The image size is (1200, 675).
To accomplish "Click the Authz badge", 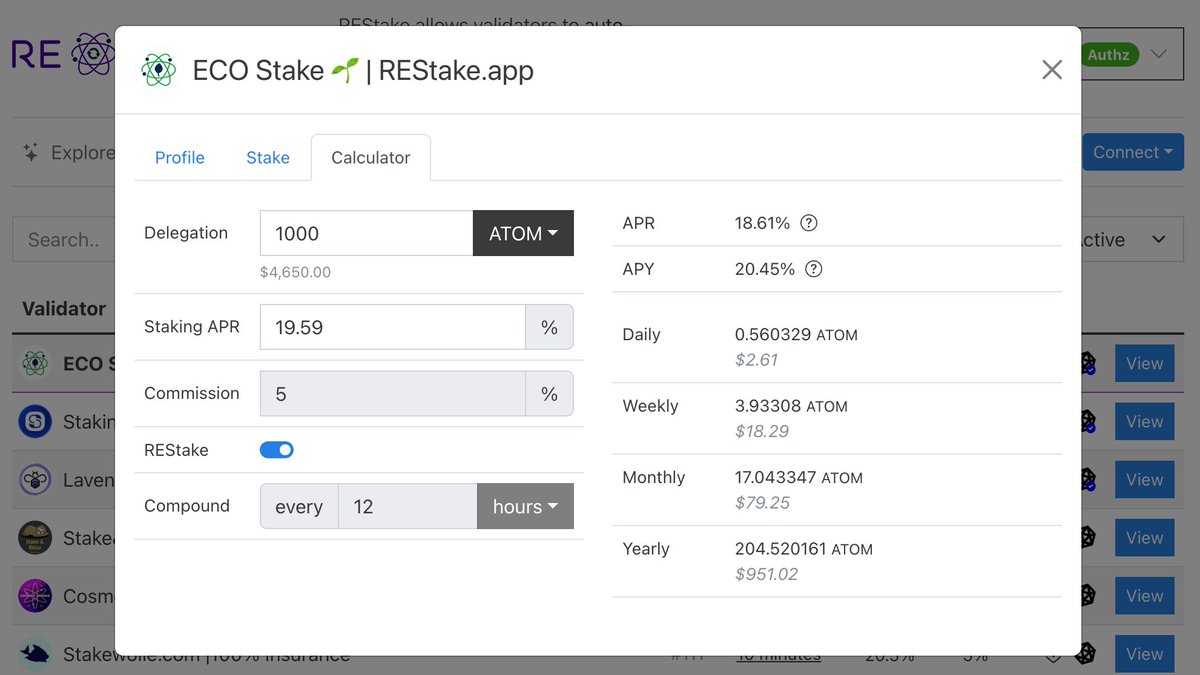I will point(1107,55).
